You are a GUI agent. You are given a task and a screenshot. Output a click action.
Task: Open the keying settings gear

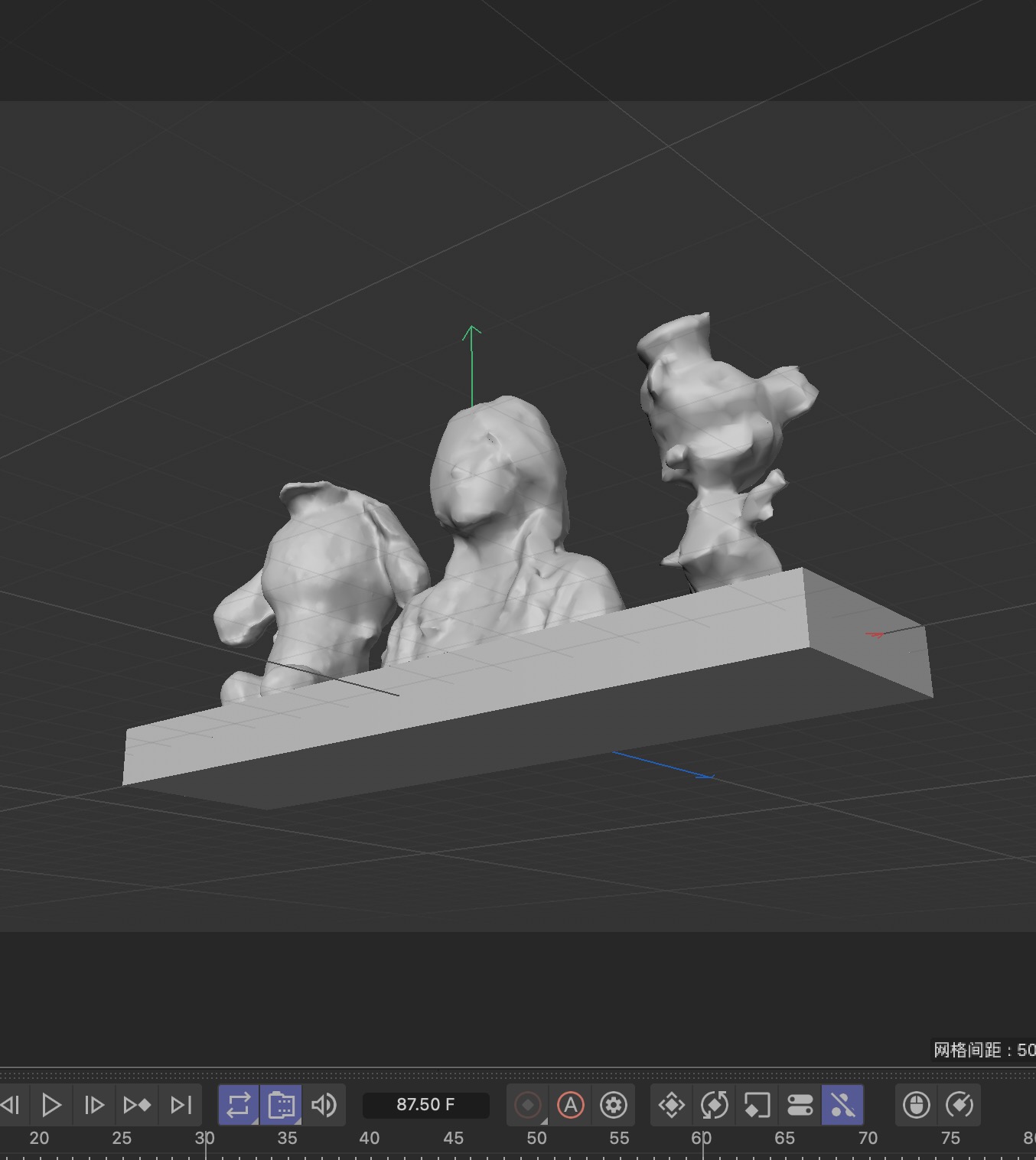614,1105
